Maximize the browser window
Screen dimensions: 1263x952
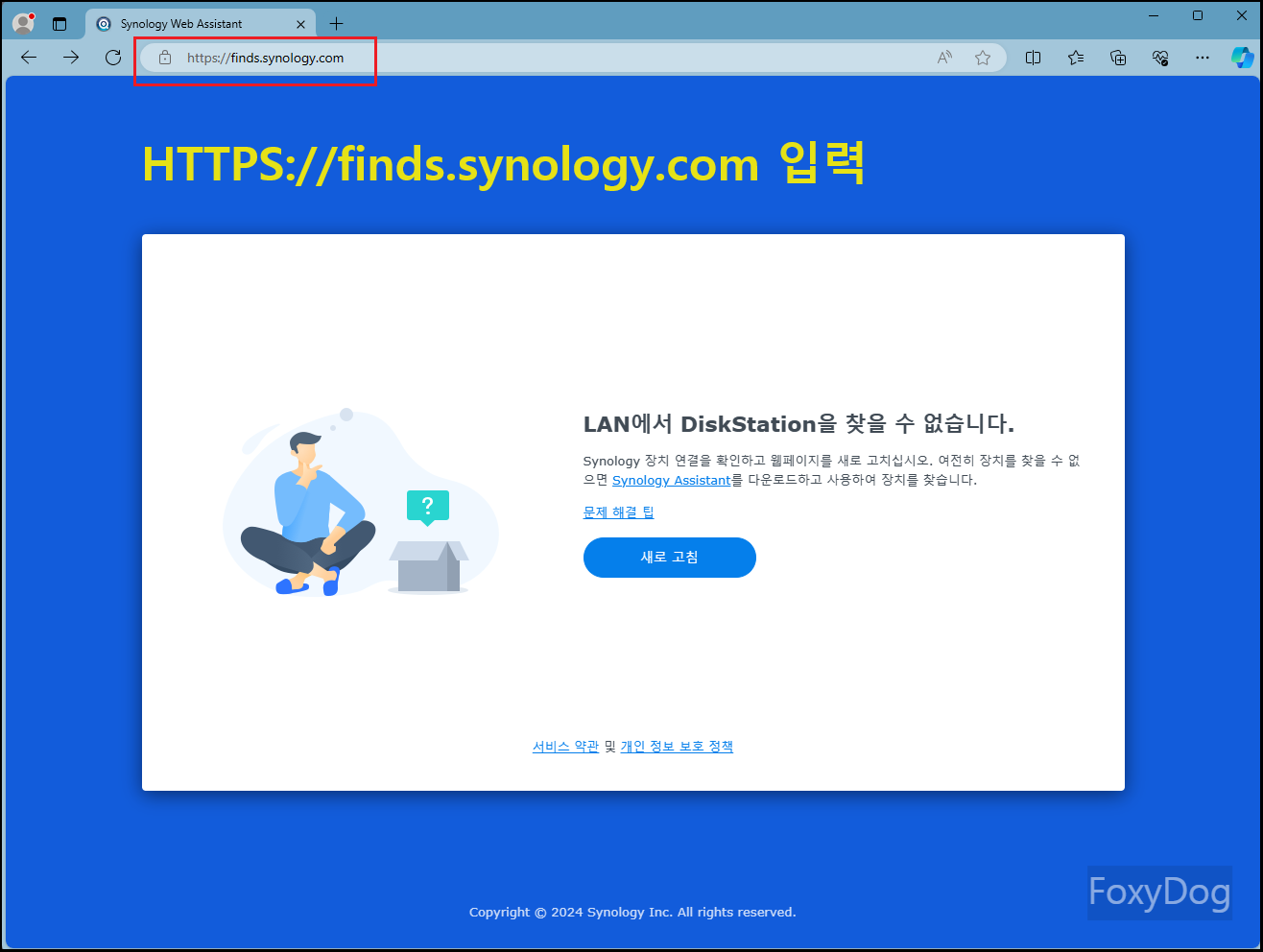[x=1198, y=15]
